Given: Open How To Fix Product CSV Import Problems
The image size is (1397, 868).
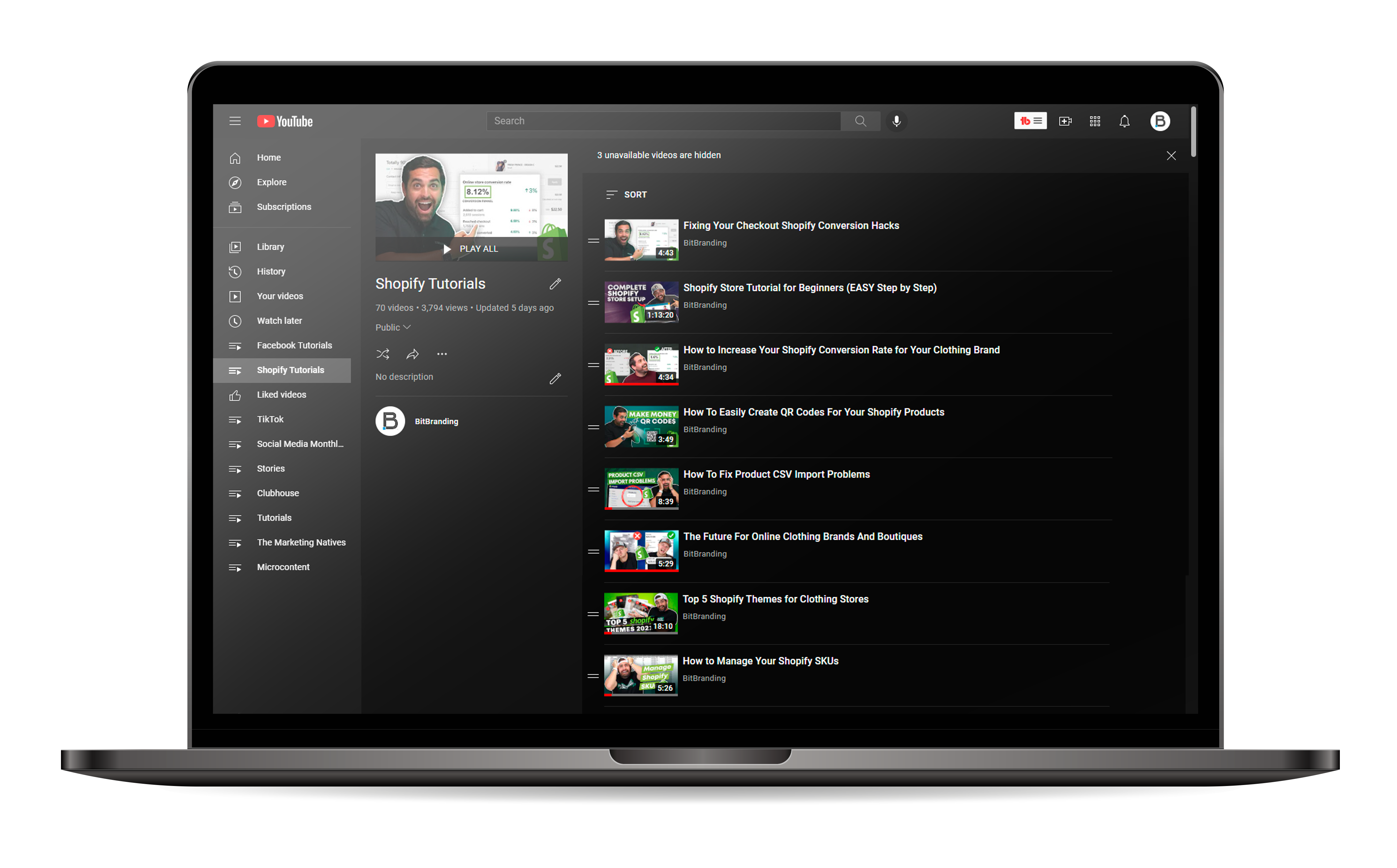Looking at the screenshot, I should pyautogui.click(x=776, y=474).
